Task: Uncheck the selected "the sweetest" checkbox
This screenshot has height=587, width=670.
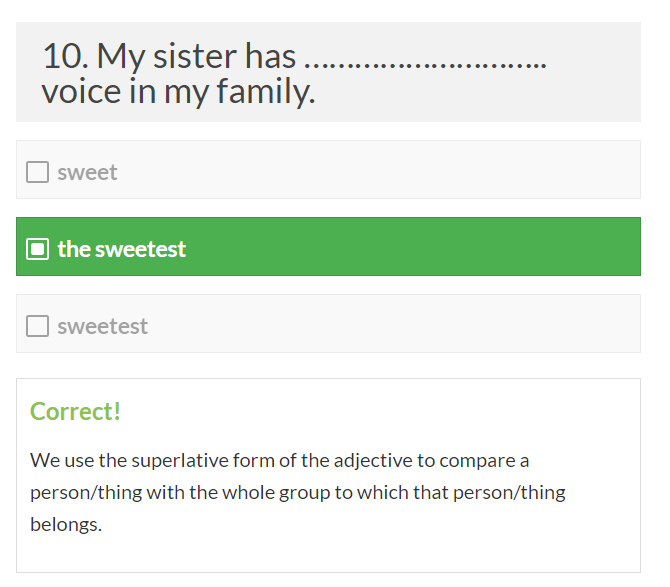Action: 37,248
